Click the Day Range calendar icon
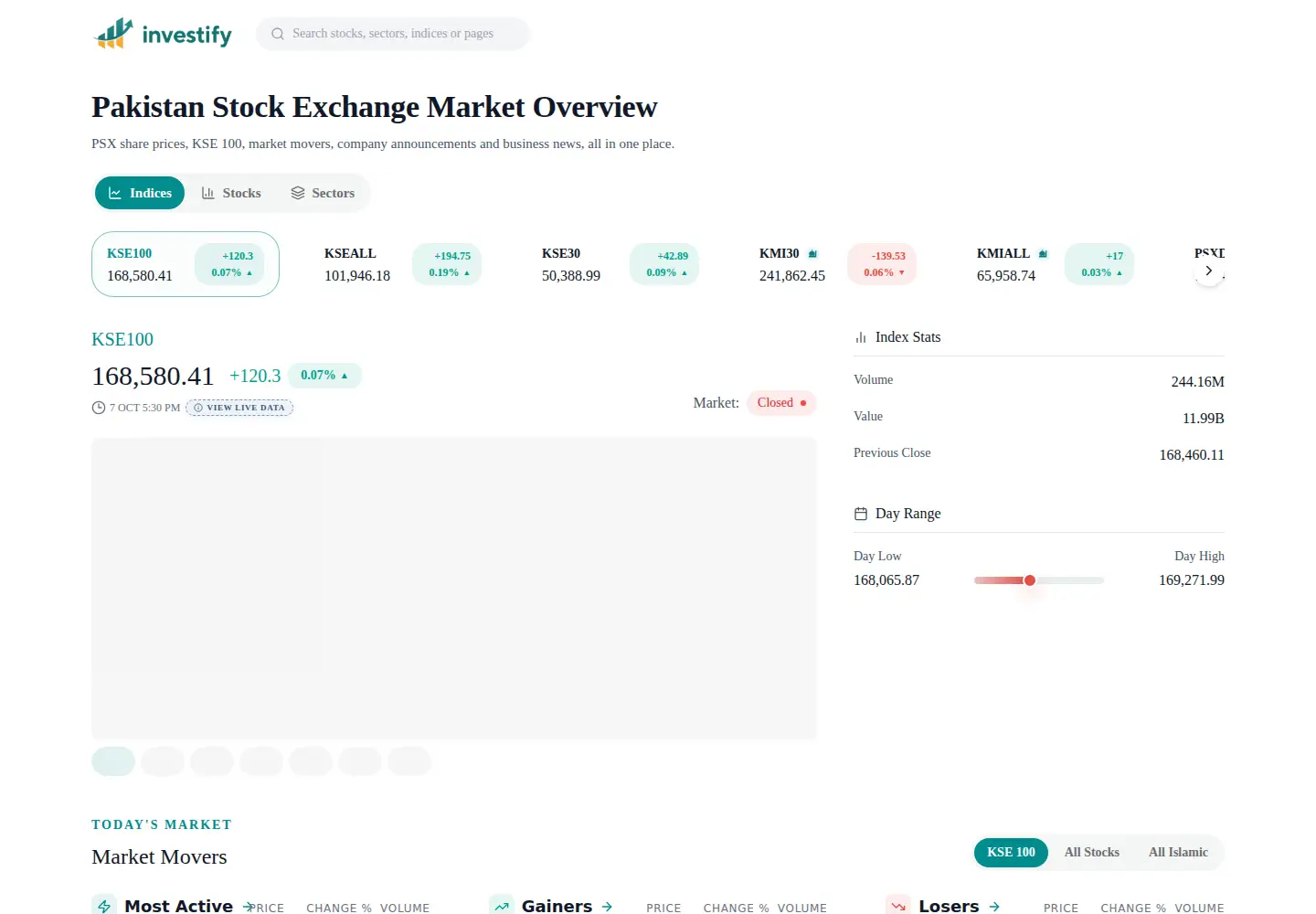The image size is (1316, 914). coord(861,514)
